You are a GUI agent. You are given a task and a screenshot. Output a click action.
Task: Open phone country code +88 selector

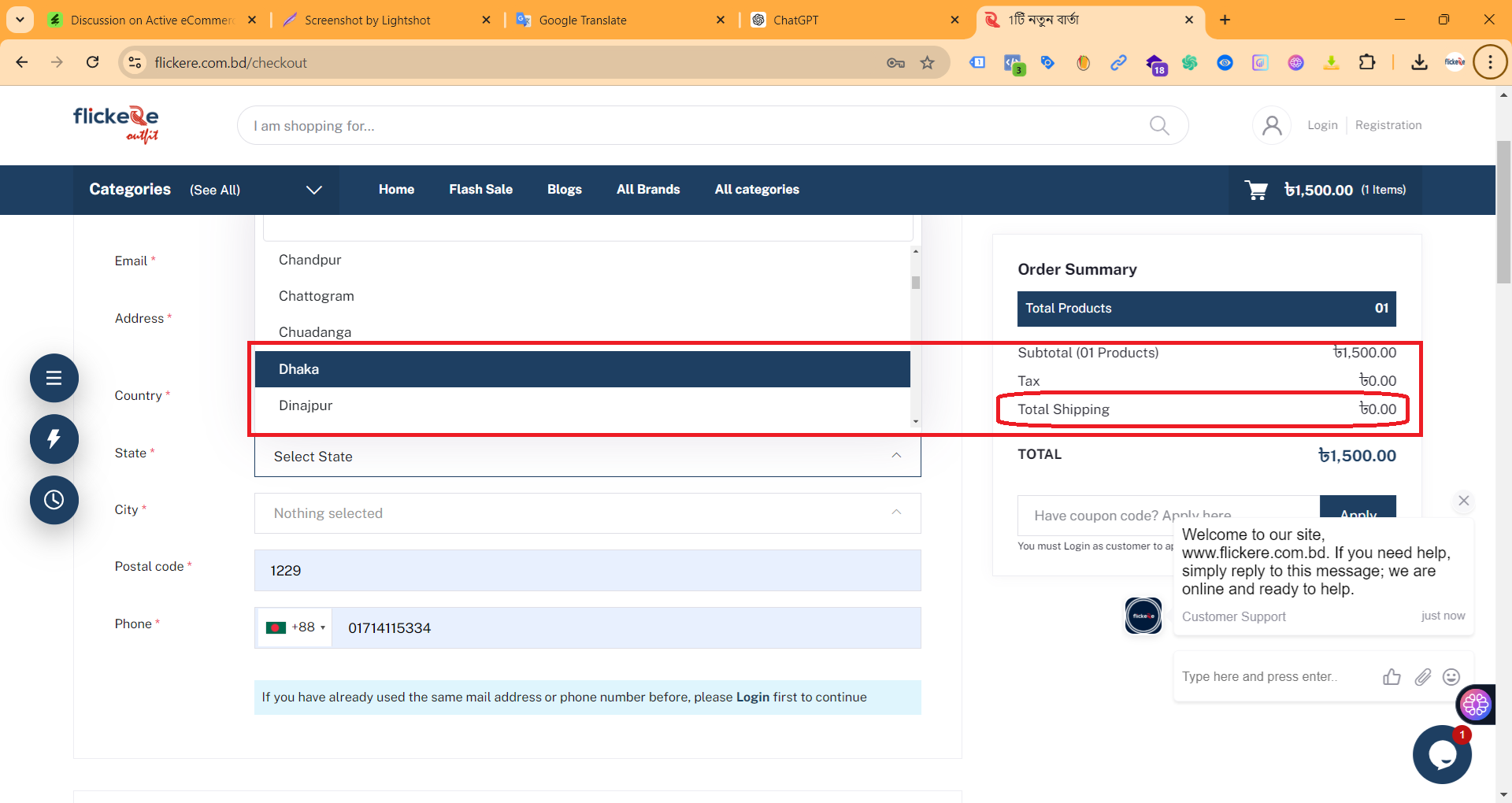(296, 627)
